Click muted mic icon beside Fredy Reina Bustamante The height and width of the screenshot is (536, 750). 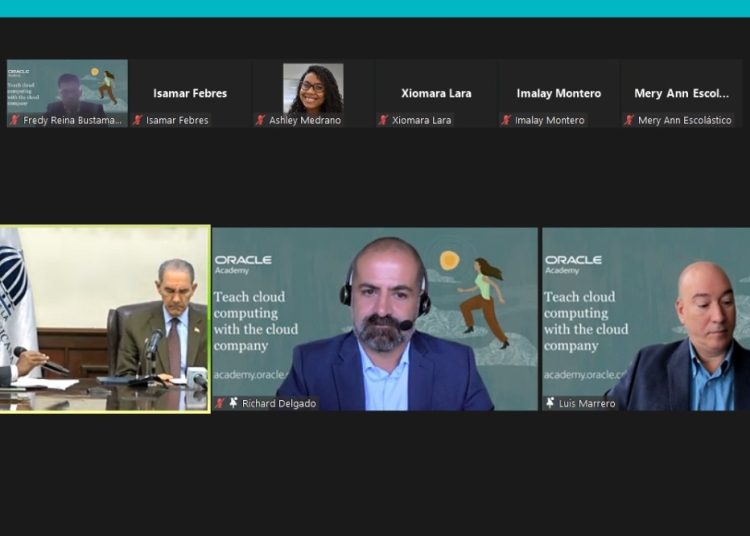[15, 120]
